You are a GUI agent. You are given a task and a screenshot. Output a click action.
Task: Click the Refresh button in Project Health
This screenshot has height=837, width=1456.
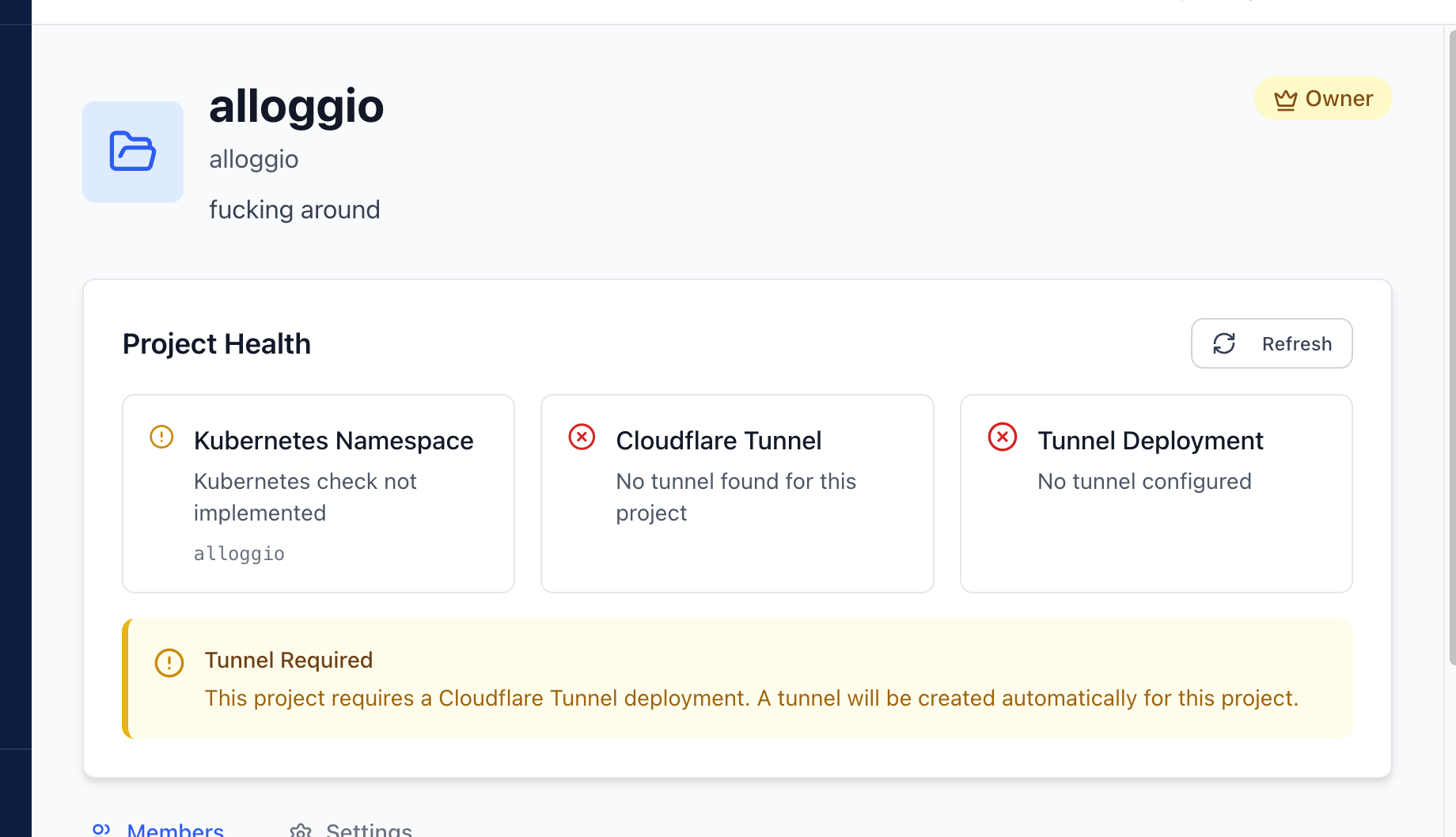tap(1272, 343)
